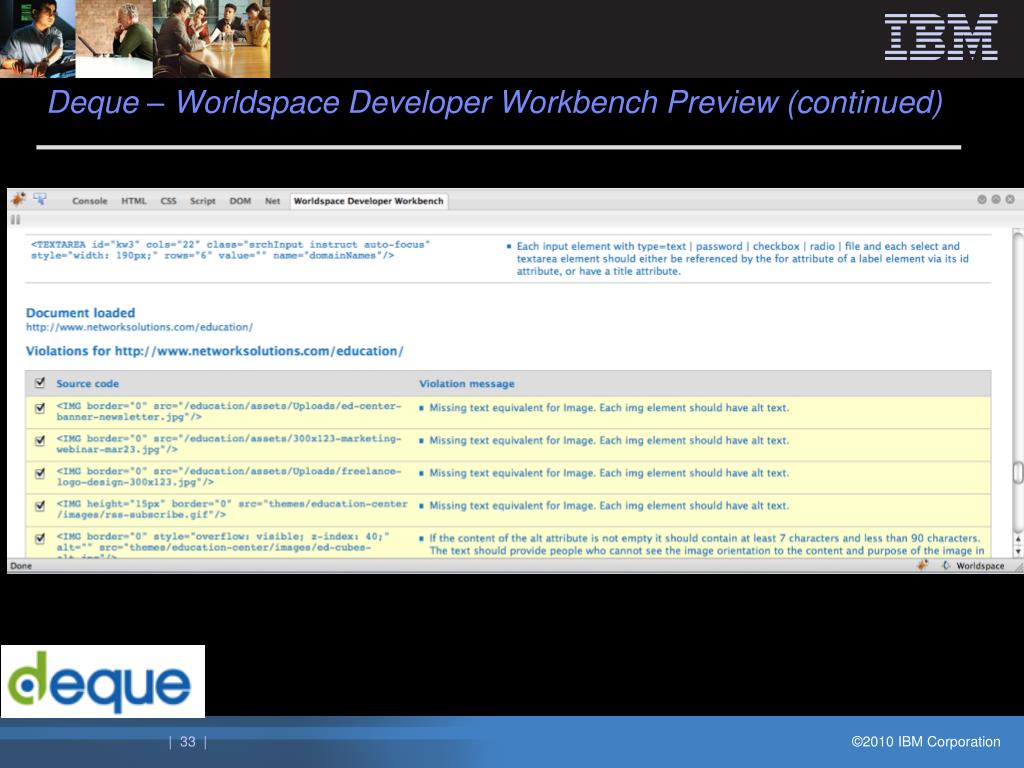Click the scroll up arrow of the results pane
Image resolution: width=1024 pixels, height=768 pixels.
tap(1017, 541)
